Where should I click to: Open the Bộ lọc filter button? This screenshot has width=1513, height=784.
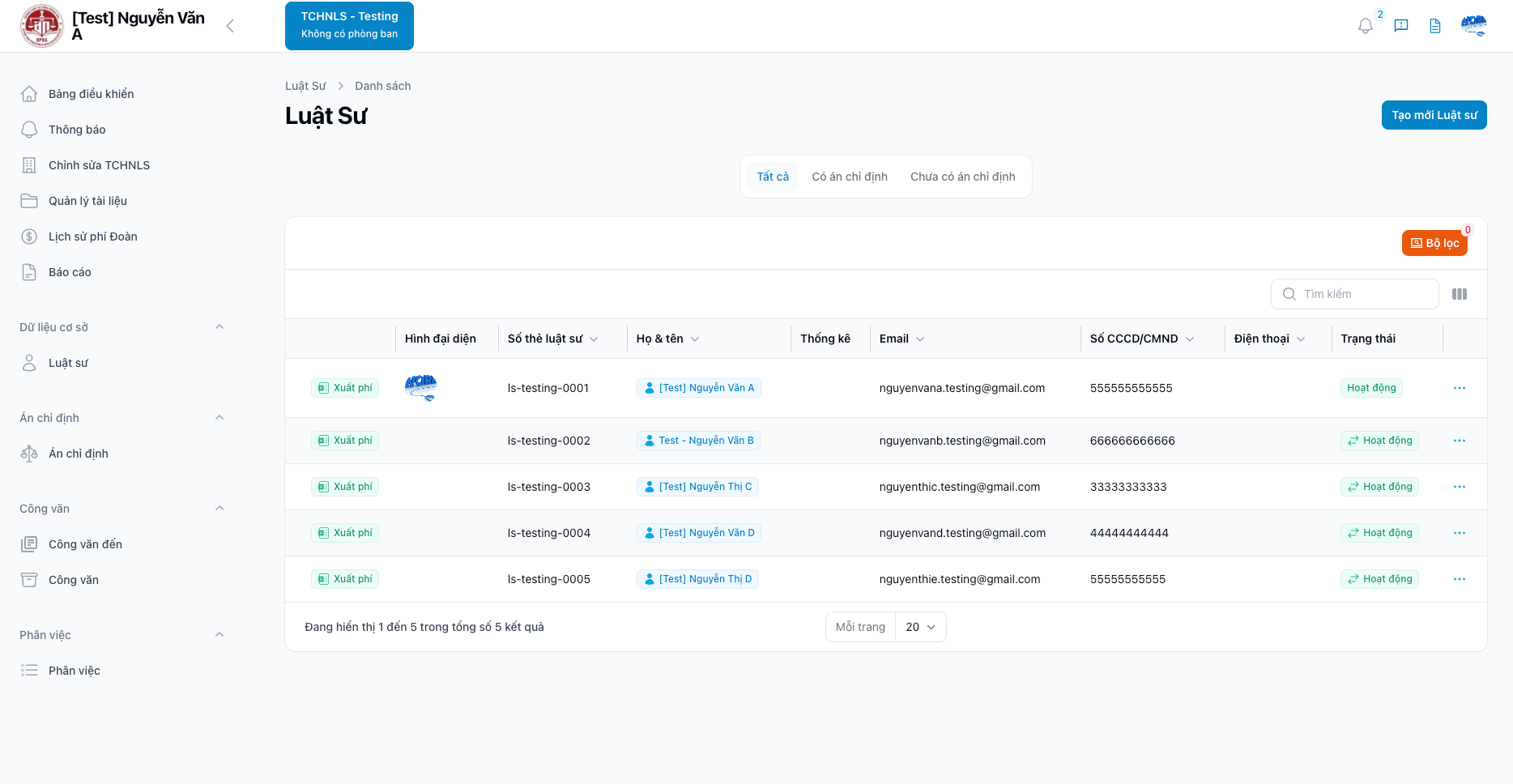click(x=1434, y=243)
